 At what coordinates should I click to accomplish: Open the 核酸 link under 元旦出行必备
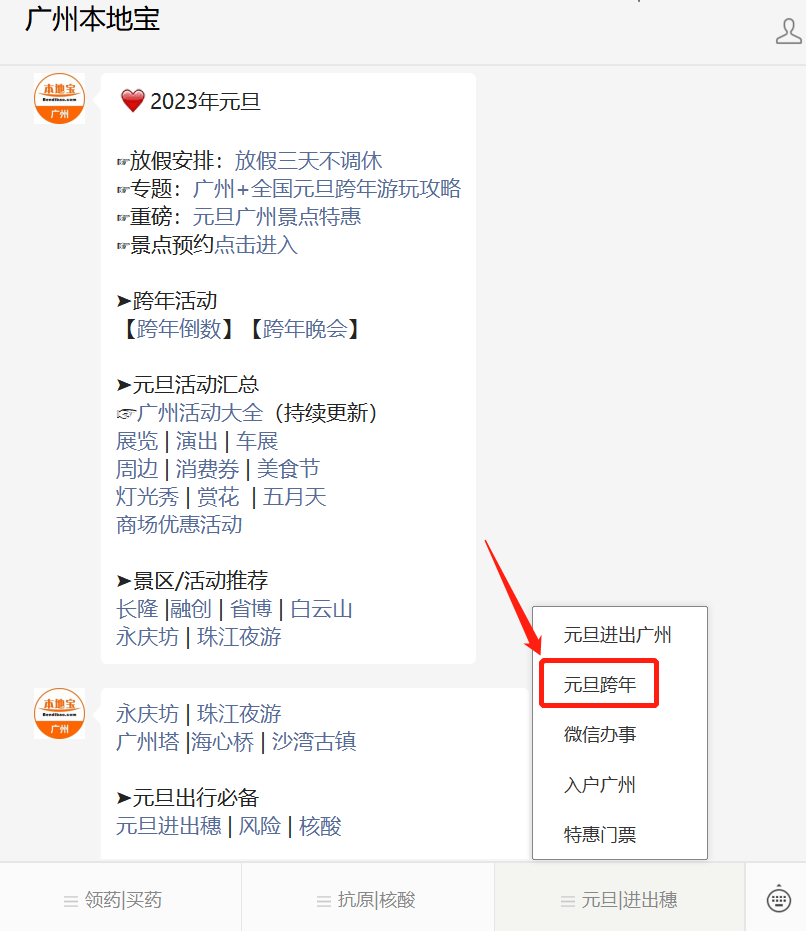click(320, 826)
